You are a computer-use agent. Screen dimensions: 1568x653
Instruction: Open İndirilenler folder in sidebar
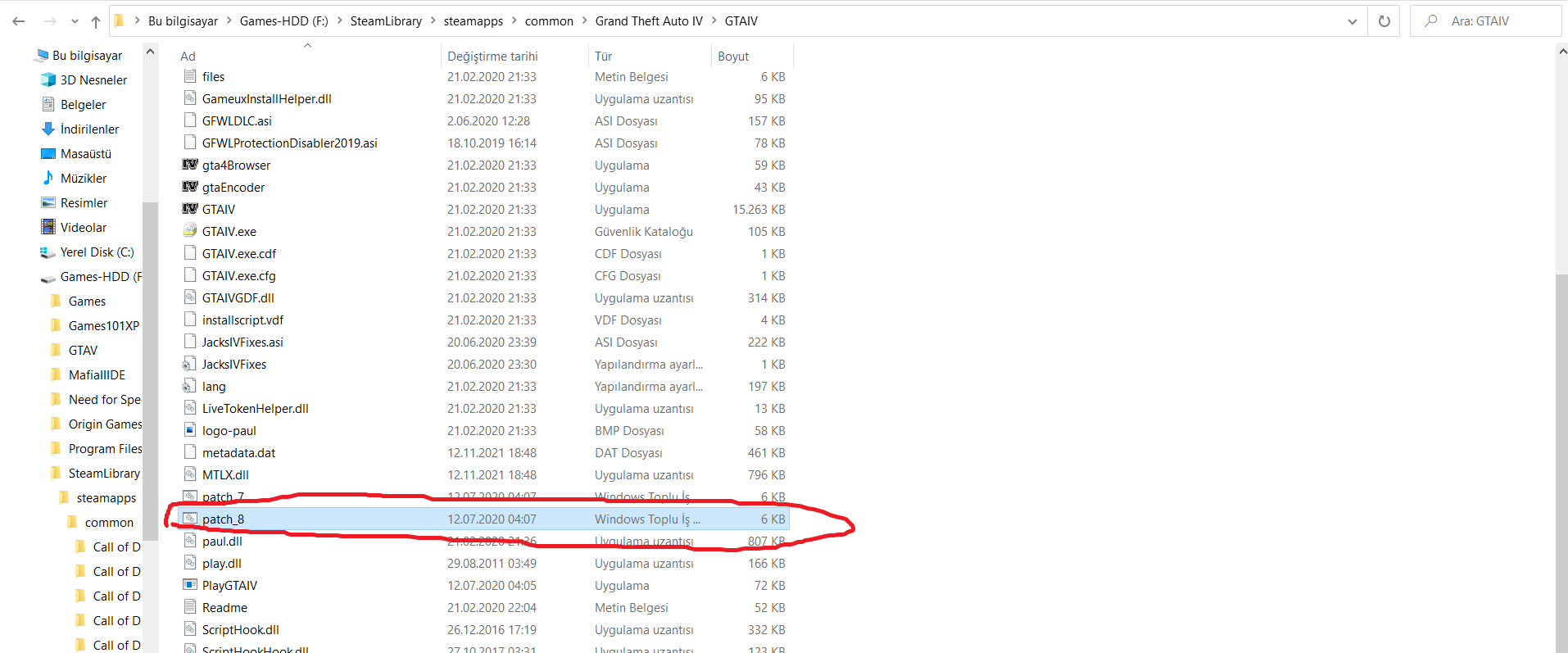89,129
